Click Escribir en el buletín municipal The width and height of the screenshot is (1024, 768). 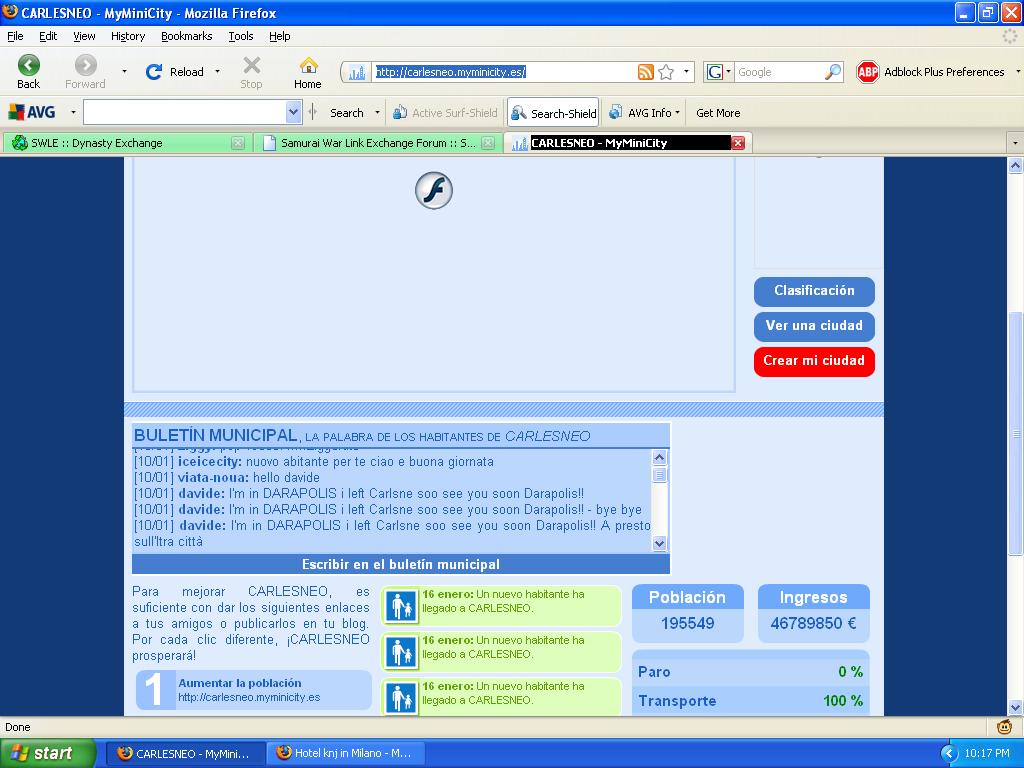click(401, 564)
